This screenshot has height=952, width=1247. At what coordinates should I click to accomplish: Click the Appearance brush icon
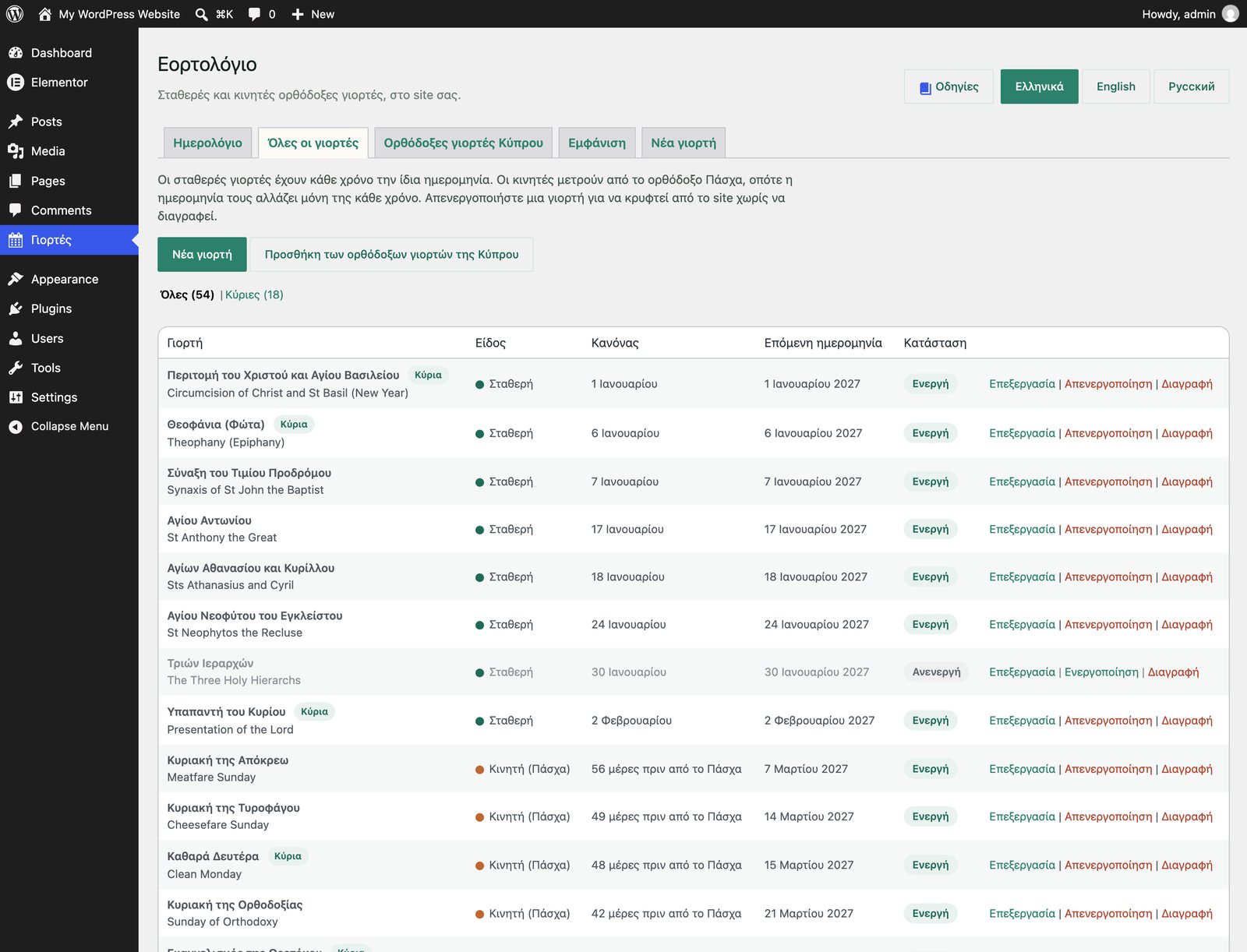click(x=16, y=279)
